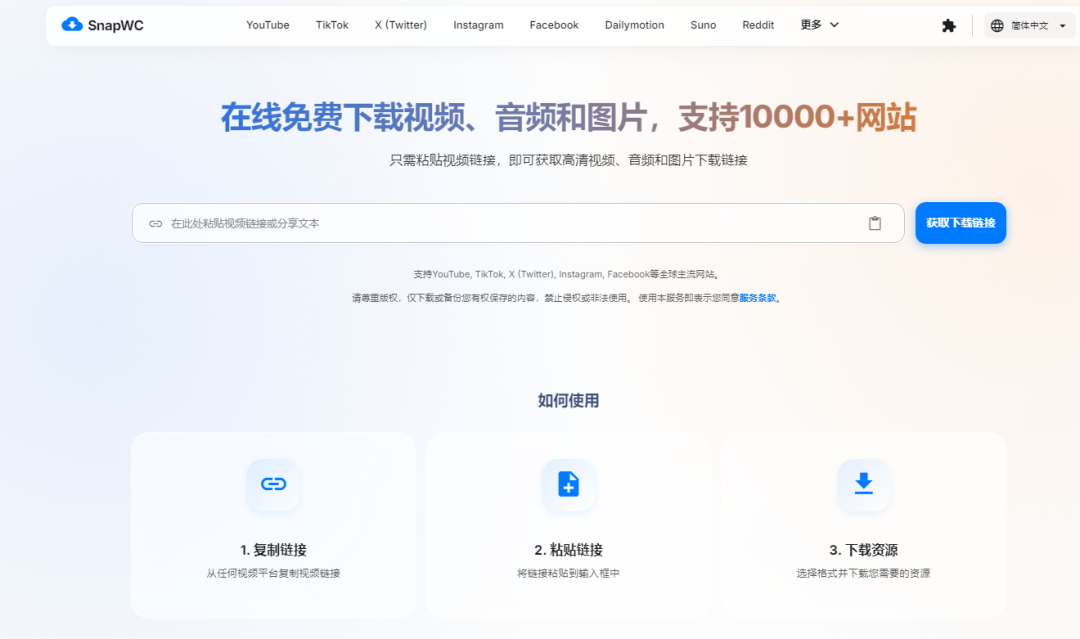This screenshot has width=1080, height=639.
Task: Click the chain-link icon above 复制链接
Action: pyautogui.click(x=272, y=486)
